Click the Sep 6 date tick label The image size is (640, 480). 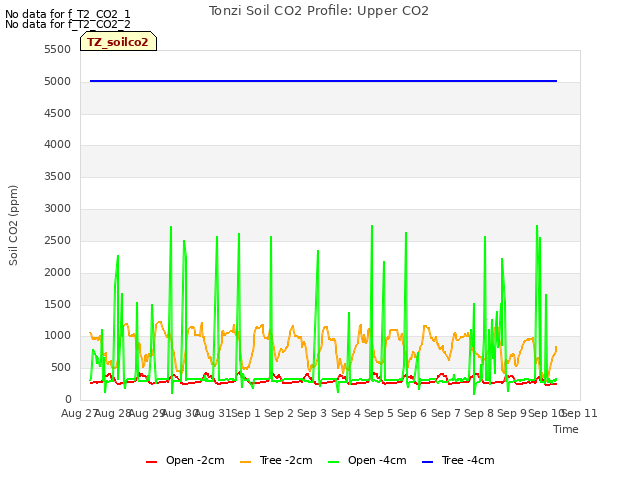412,413
